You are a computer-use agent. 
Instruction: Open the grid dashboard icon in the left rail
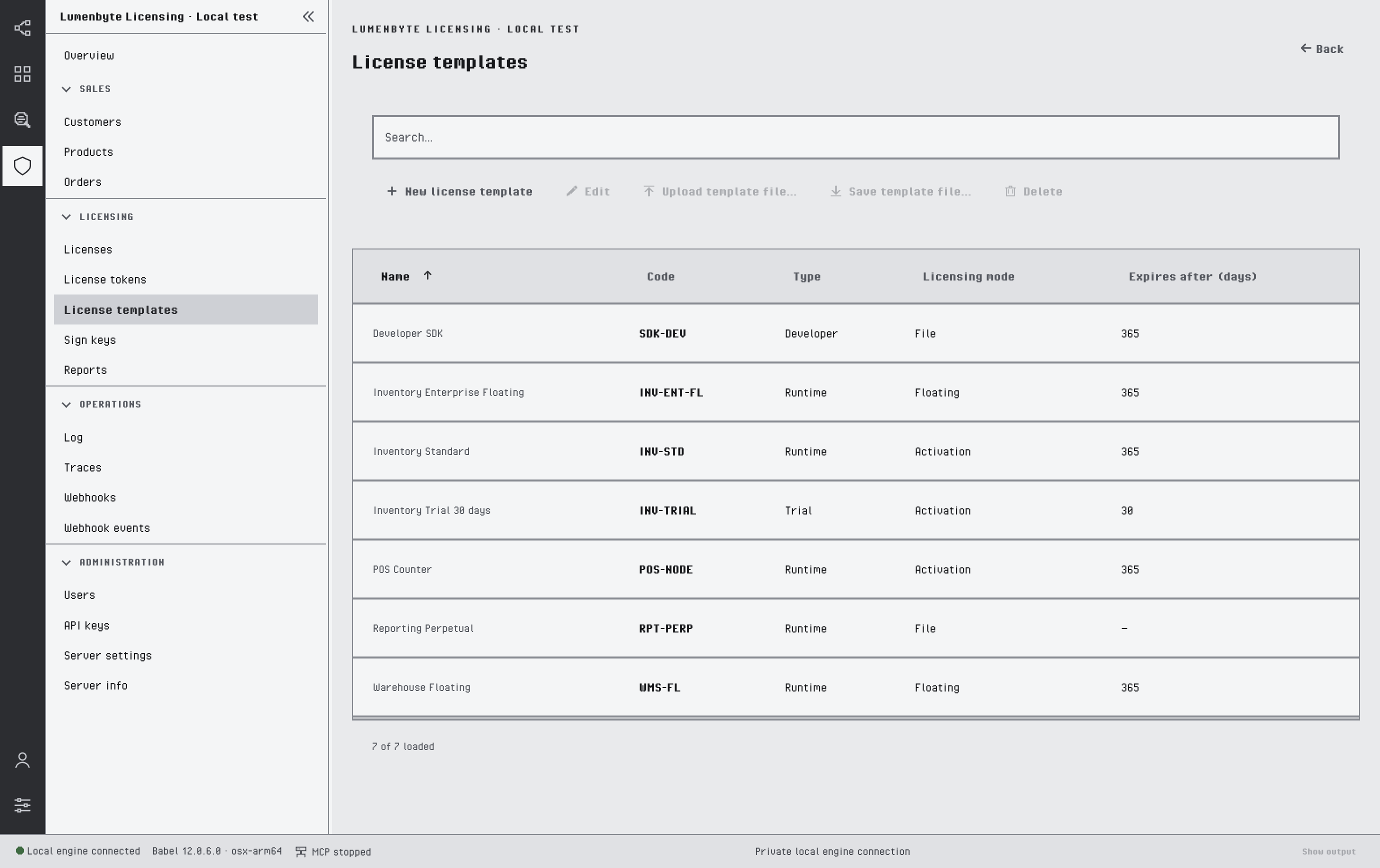22,74
